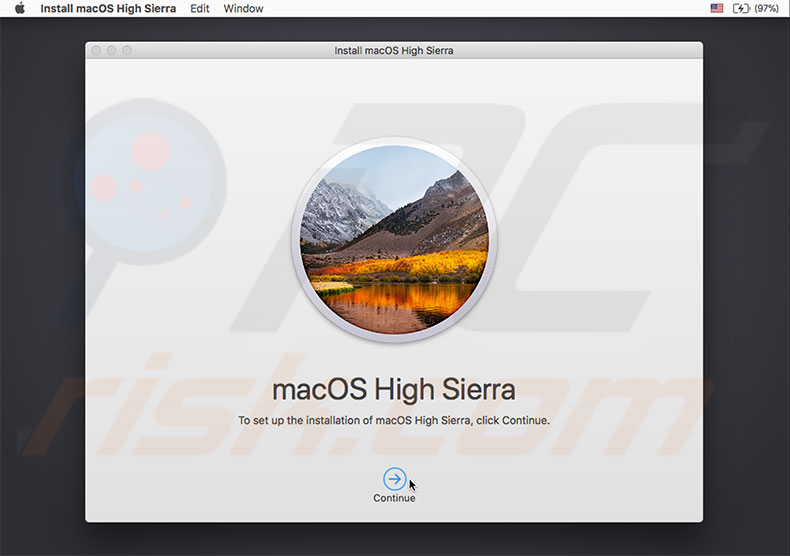Viewport: 790px width, 556px height.
Task: Click the 97% battery percentage text
Action: (766, 9)
